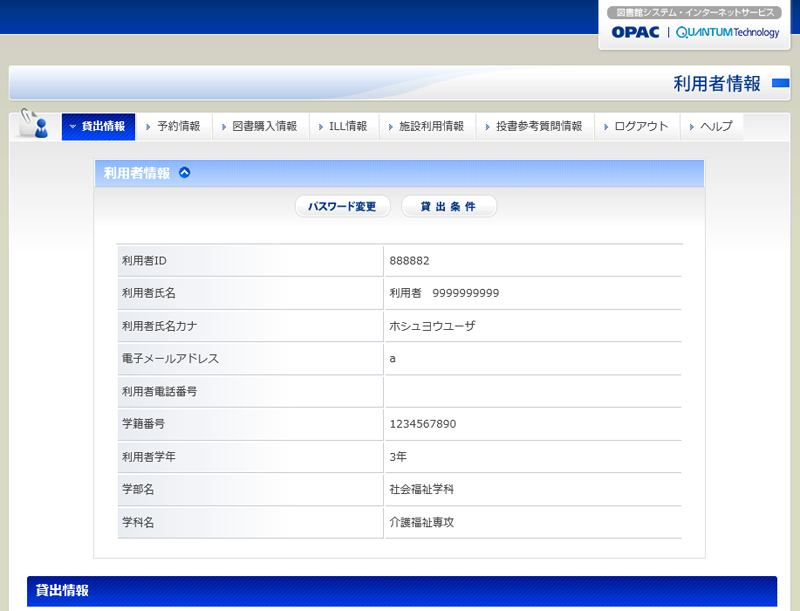Open the ヘルプ menu item
Image resolution: width=800 pixels, height=611 pixels.
tap(711, 126)
